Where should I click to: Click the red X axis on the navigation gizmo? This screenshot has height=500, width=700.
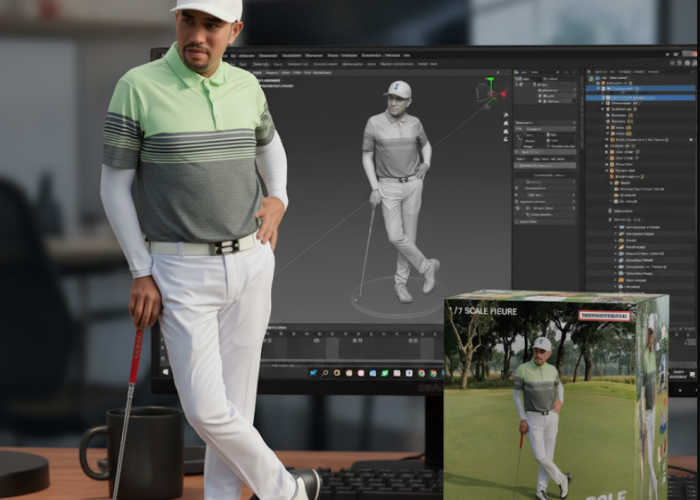pyautogui.click(x=503, y=94)
